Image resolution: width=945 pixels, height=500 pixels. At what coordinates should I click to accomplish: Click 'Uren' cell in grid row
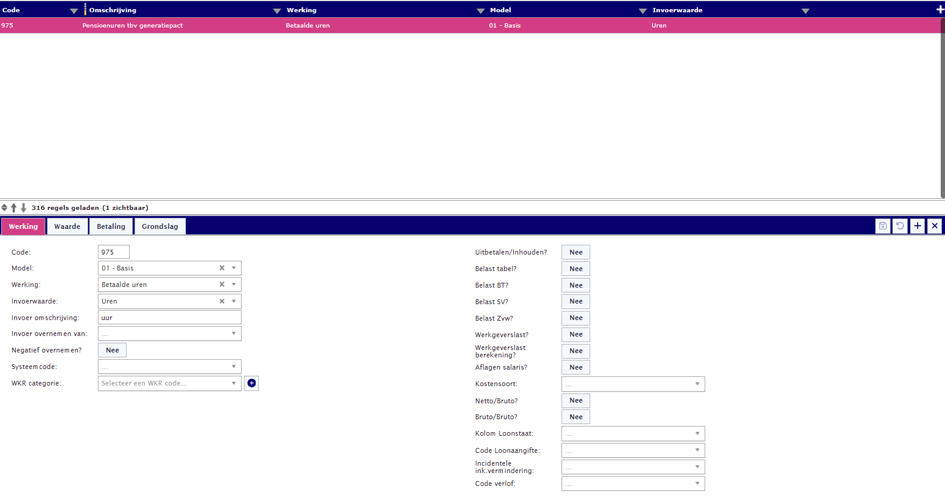pyautogui.click(x=659, y=25)
